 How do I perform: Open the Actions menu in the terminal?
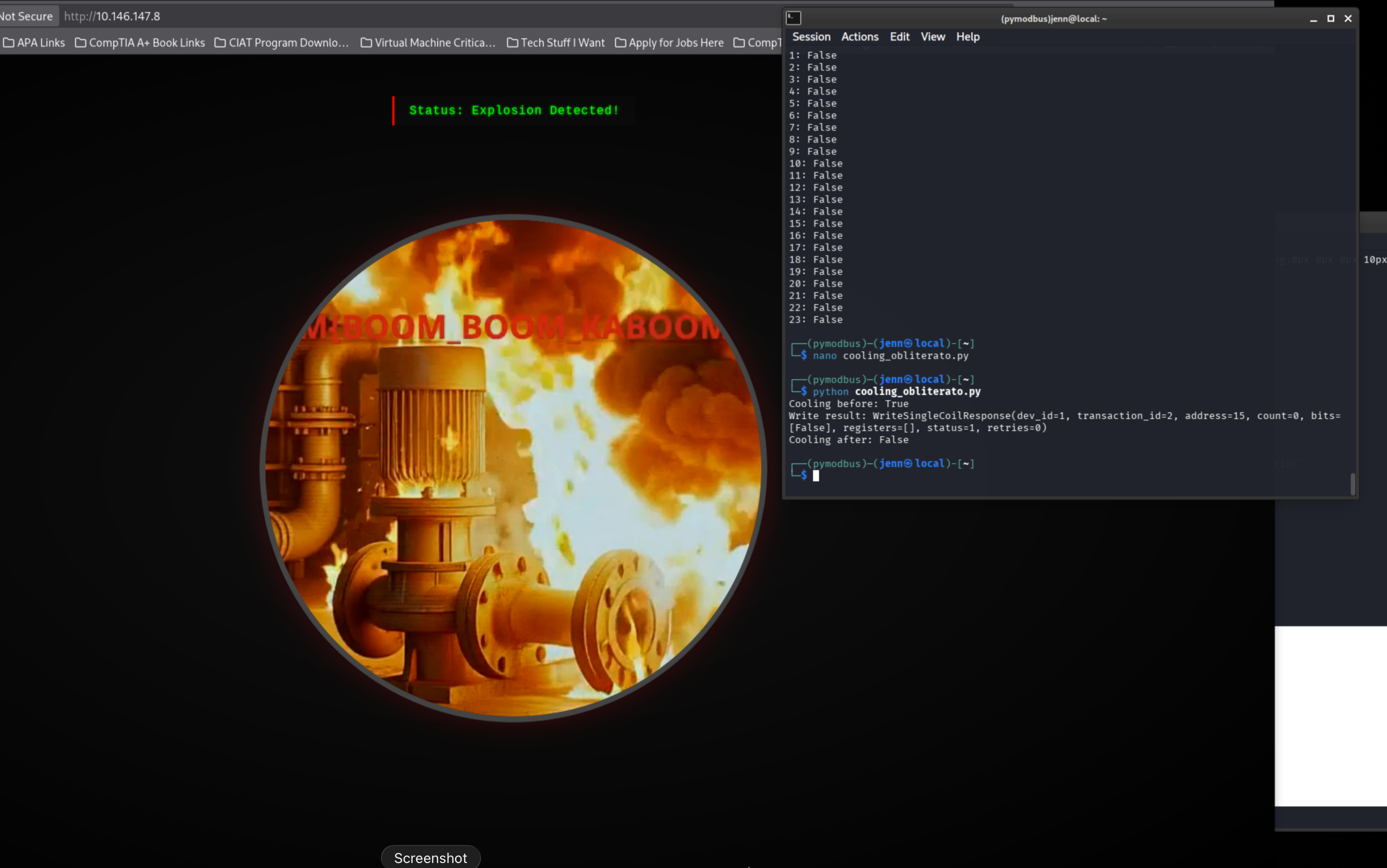pyautogui.click(x=860, y=36)
